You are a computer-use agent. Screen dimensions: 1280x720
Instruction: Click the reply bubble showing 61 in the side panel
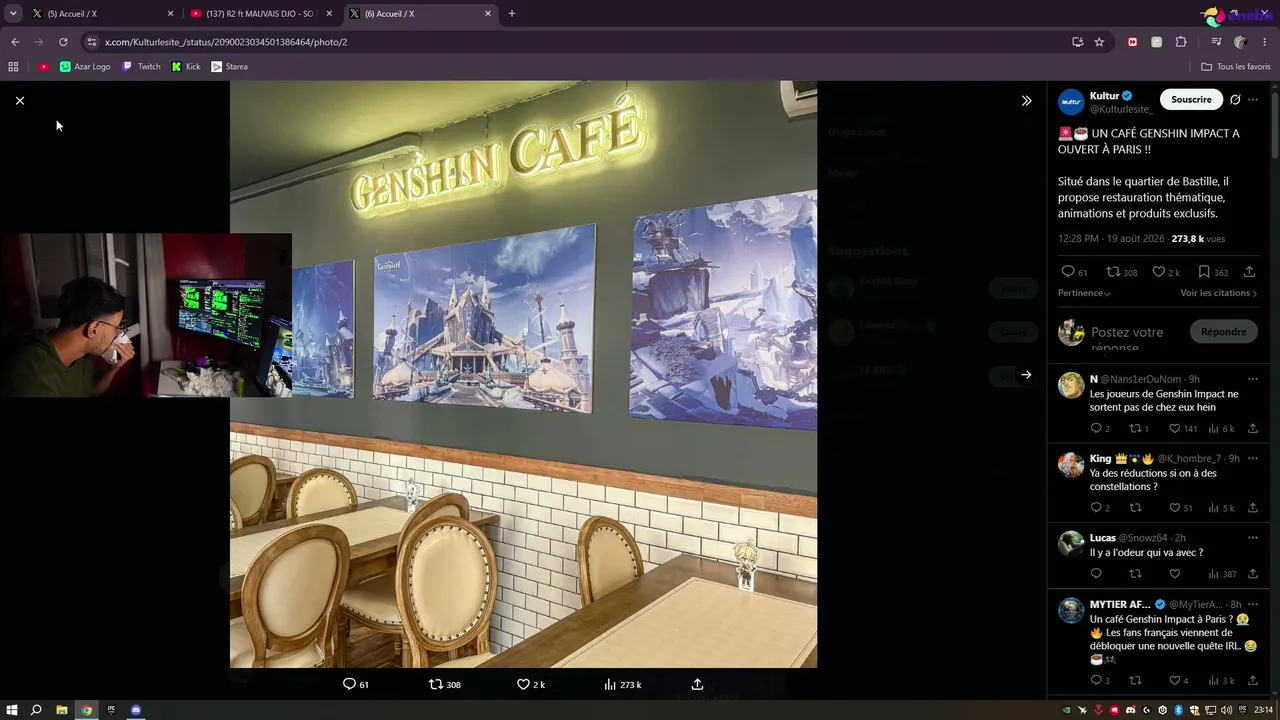click(1068, 272)
